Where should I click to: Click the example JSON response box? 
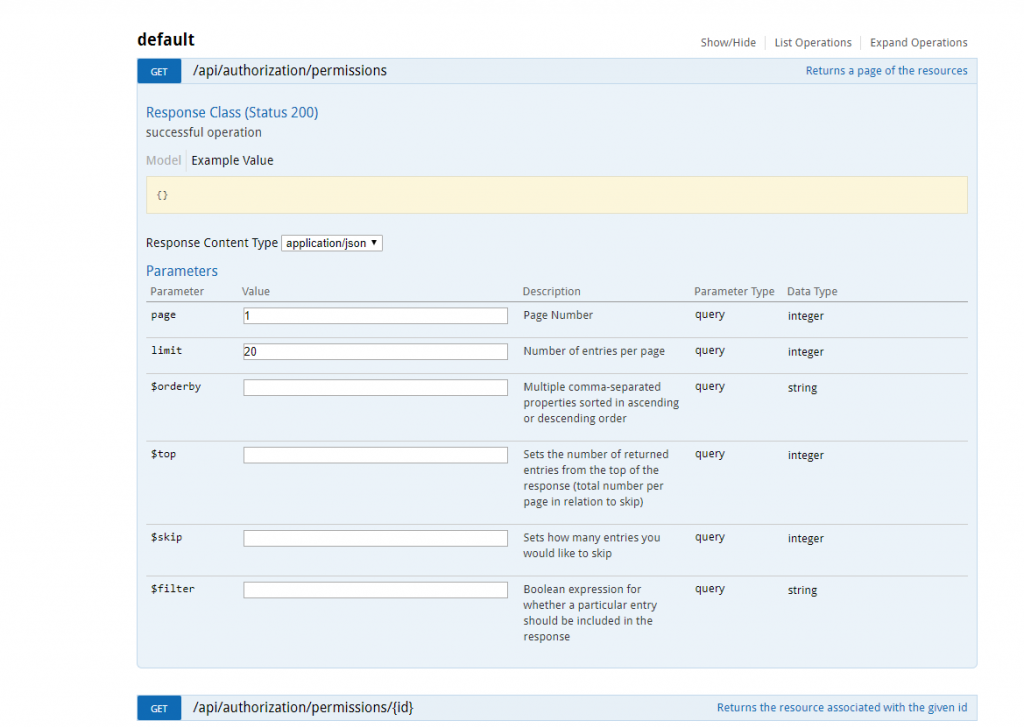click(x=556, y=194)
